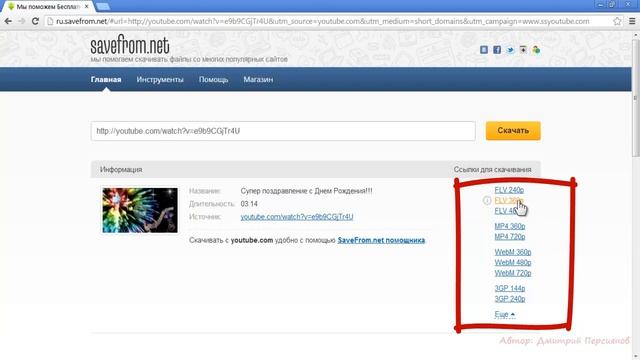Open the youtube.com/watch source link
Viewport: 640px width, 360px height.
297,217
